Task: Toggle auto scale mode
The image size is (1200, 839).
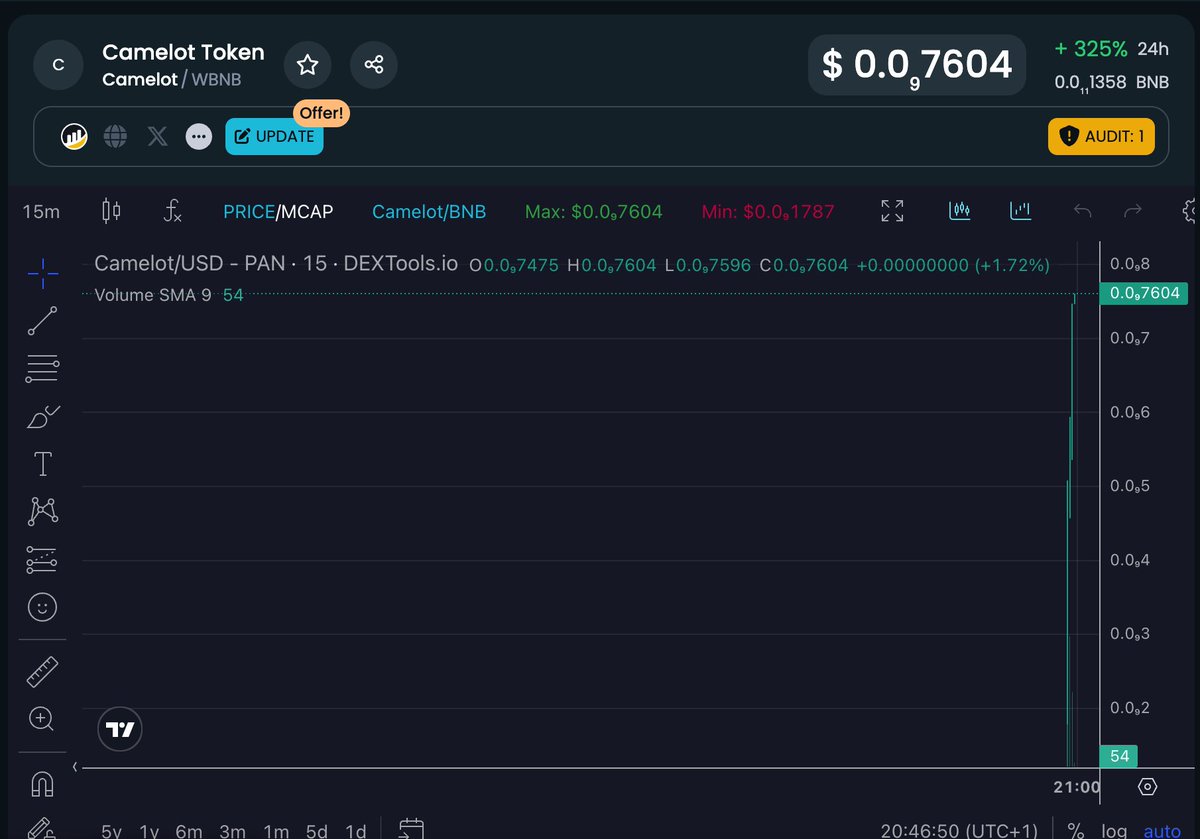Action: 1162,831
